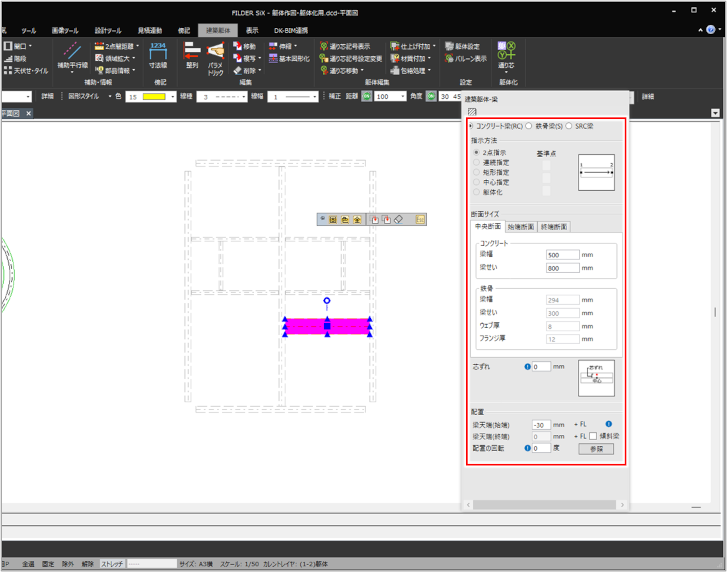The image size is (727, 572).
Task: Switch to the 始端断面 tab
Action: click(x=521, y=227)
